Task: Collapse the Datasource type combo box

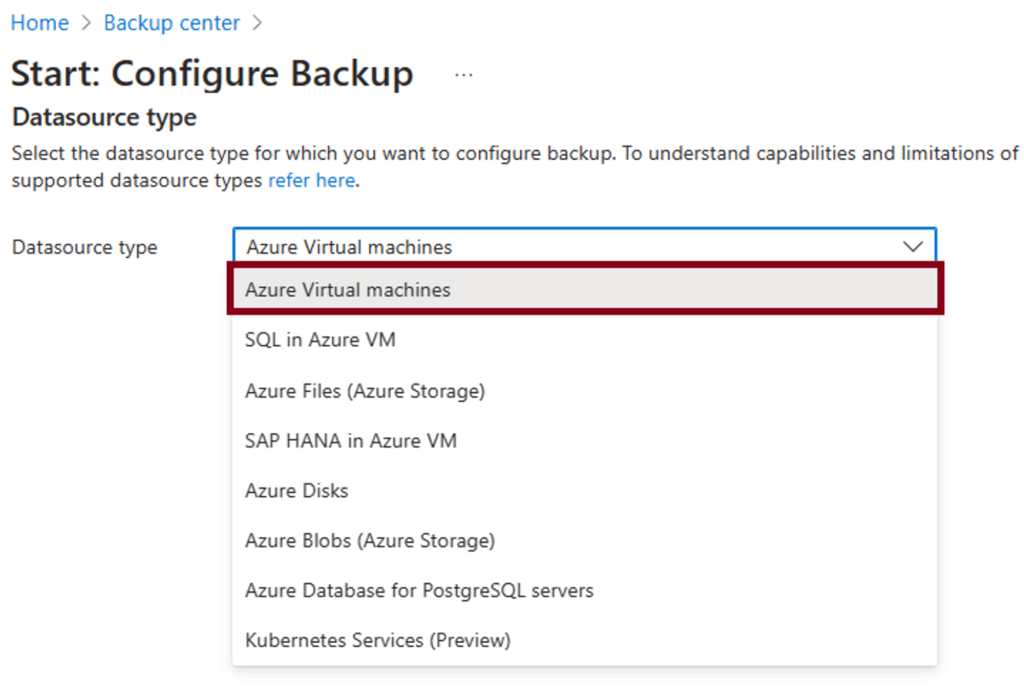Action: pyautogui.click(x=584, y=246)
